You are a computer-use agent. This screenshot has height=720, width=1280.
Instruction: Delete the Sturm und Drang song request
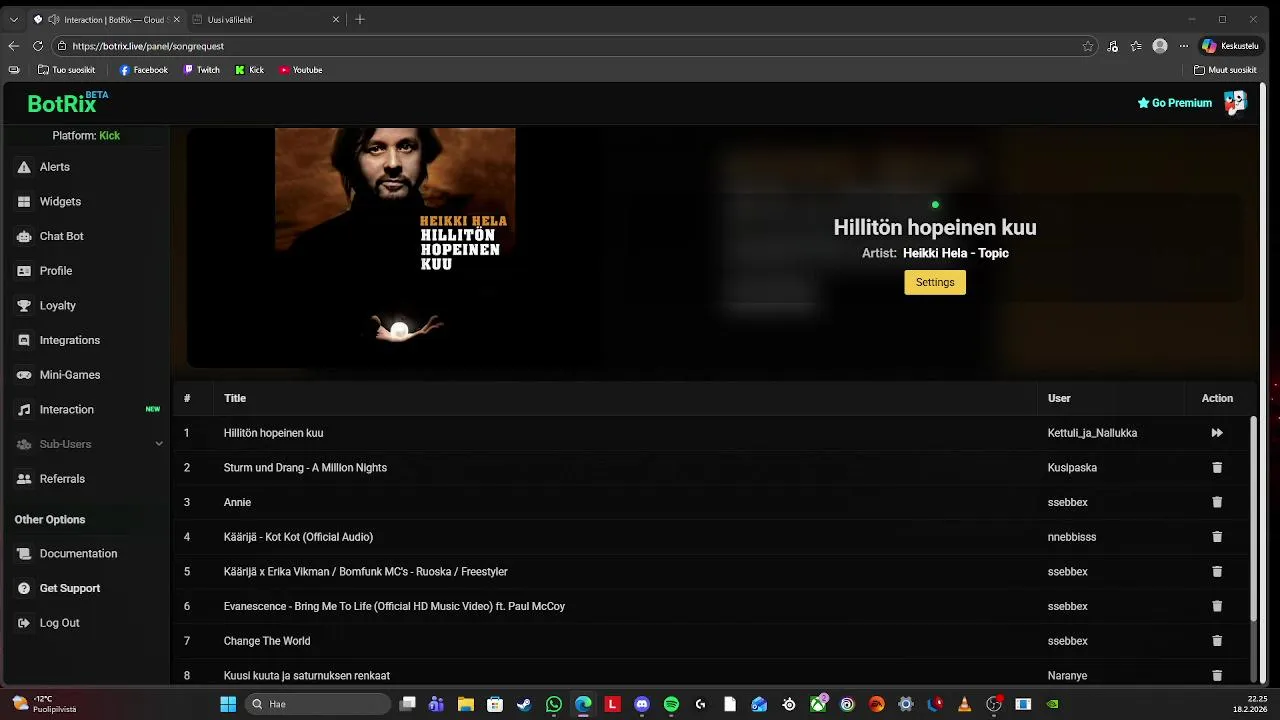(1217, 468)
